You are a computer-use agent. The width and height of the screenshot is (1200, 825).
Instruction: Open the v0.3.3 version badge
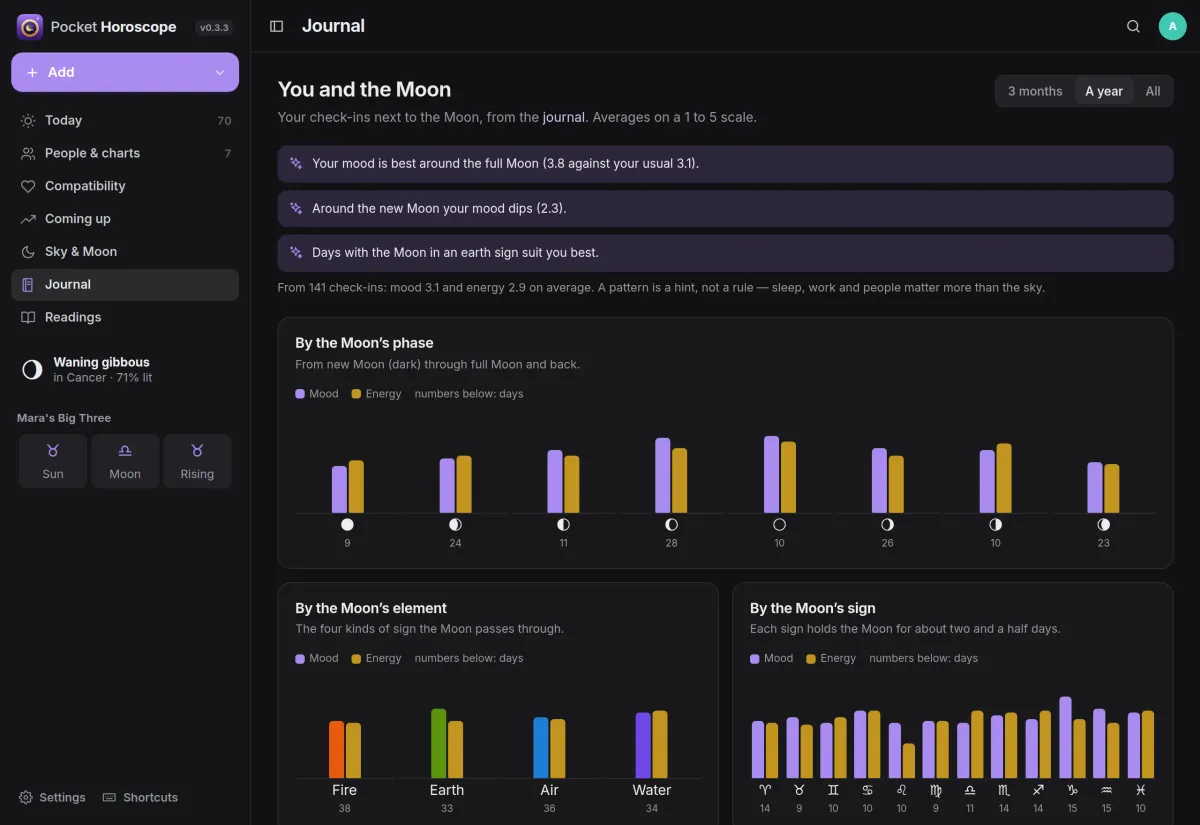click(214, 28)
